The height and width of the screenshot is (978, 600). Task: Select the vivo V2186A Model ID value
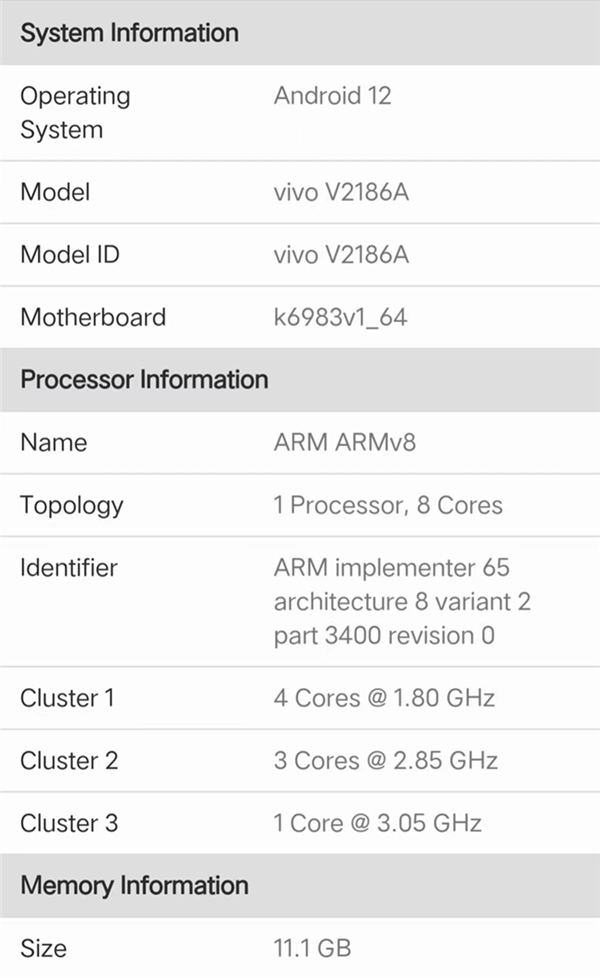click(341, 255)
